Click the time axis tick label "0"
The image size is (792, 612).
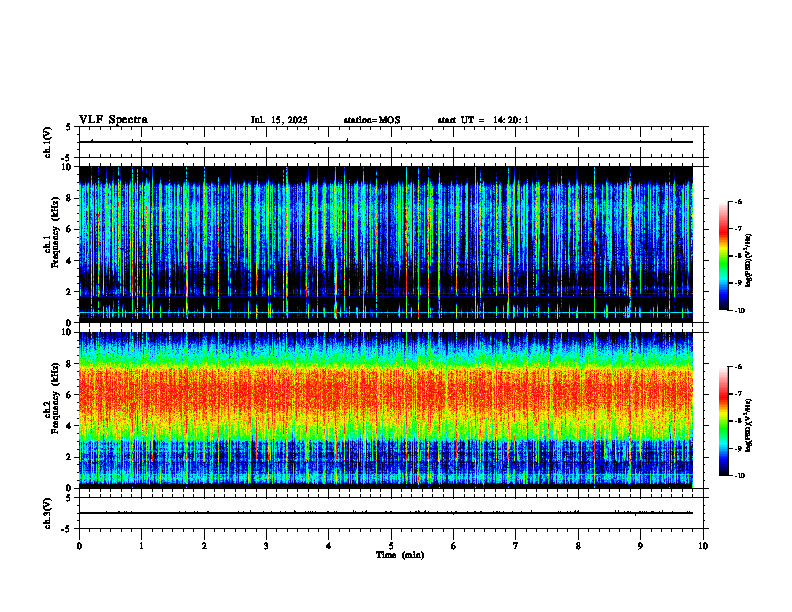[79, 546]
